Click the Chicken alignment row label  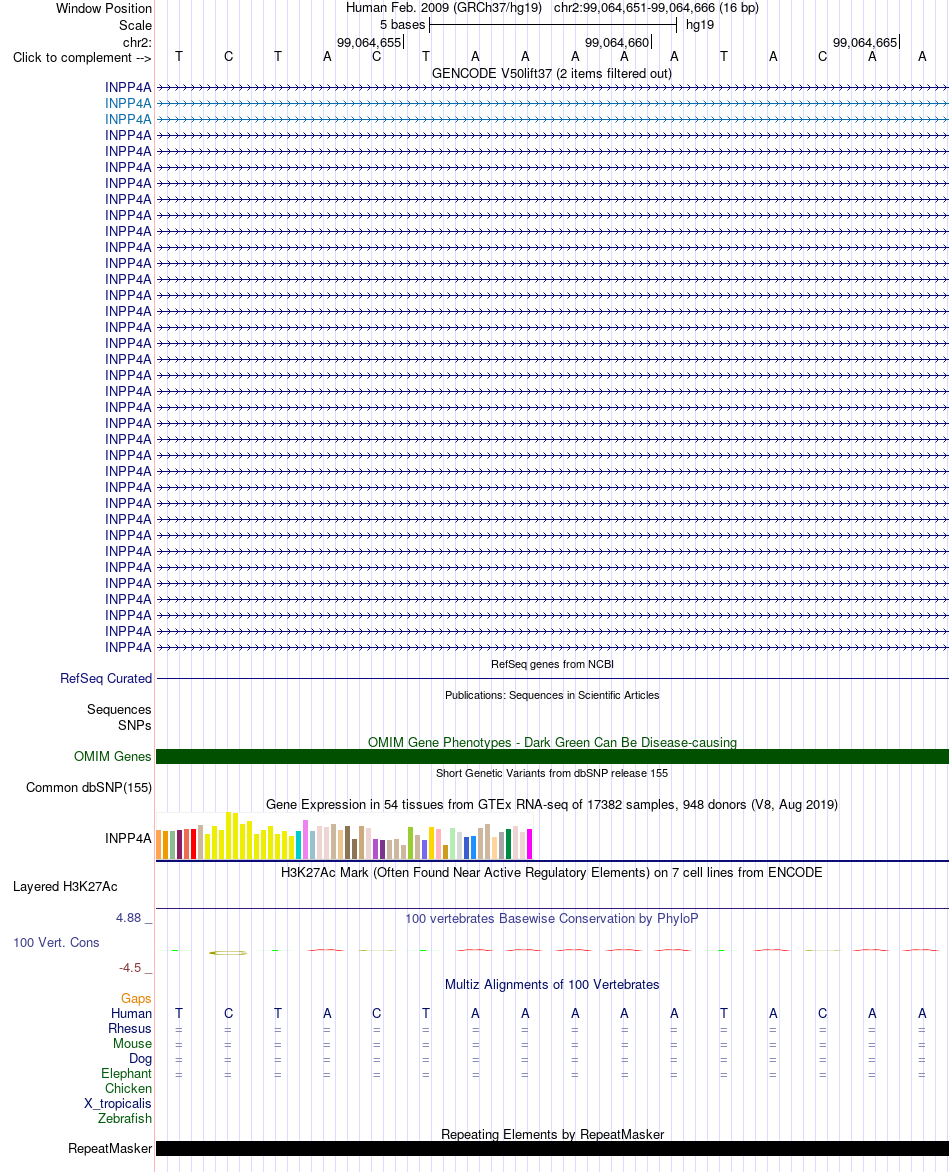click(x=129, y=1088)
